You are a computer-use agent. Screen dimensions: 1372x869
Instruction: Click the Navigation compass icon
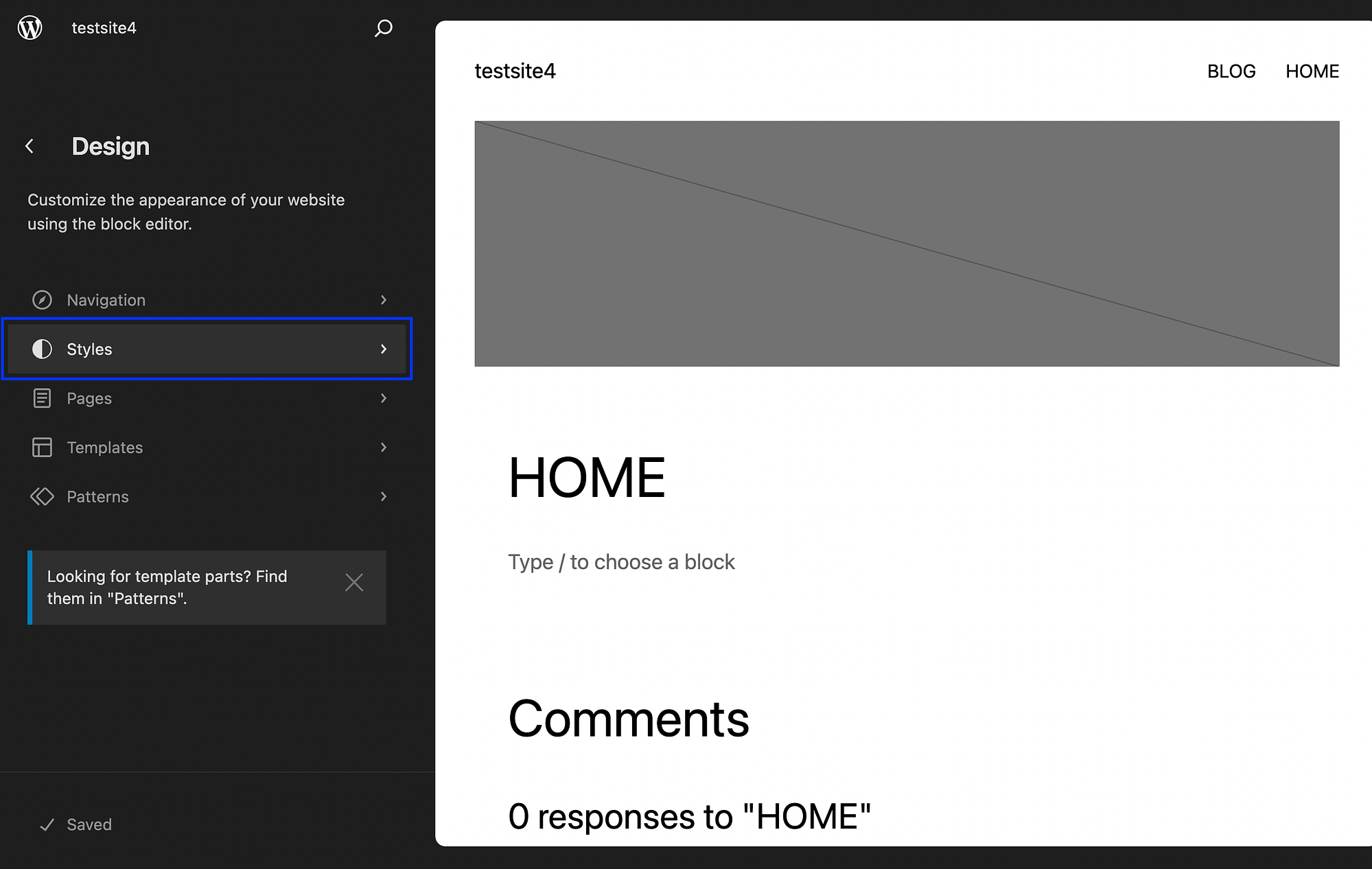click(41, 299)
